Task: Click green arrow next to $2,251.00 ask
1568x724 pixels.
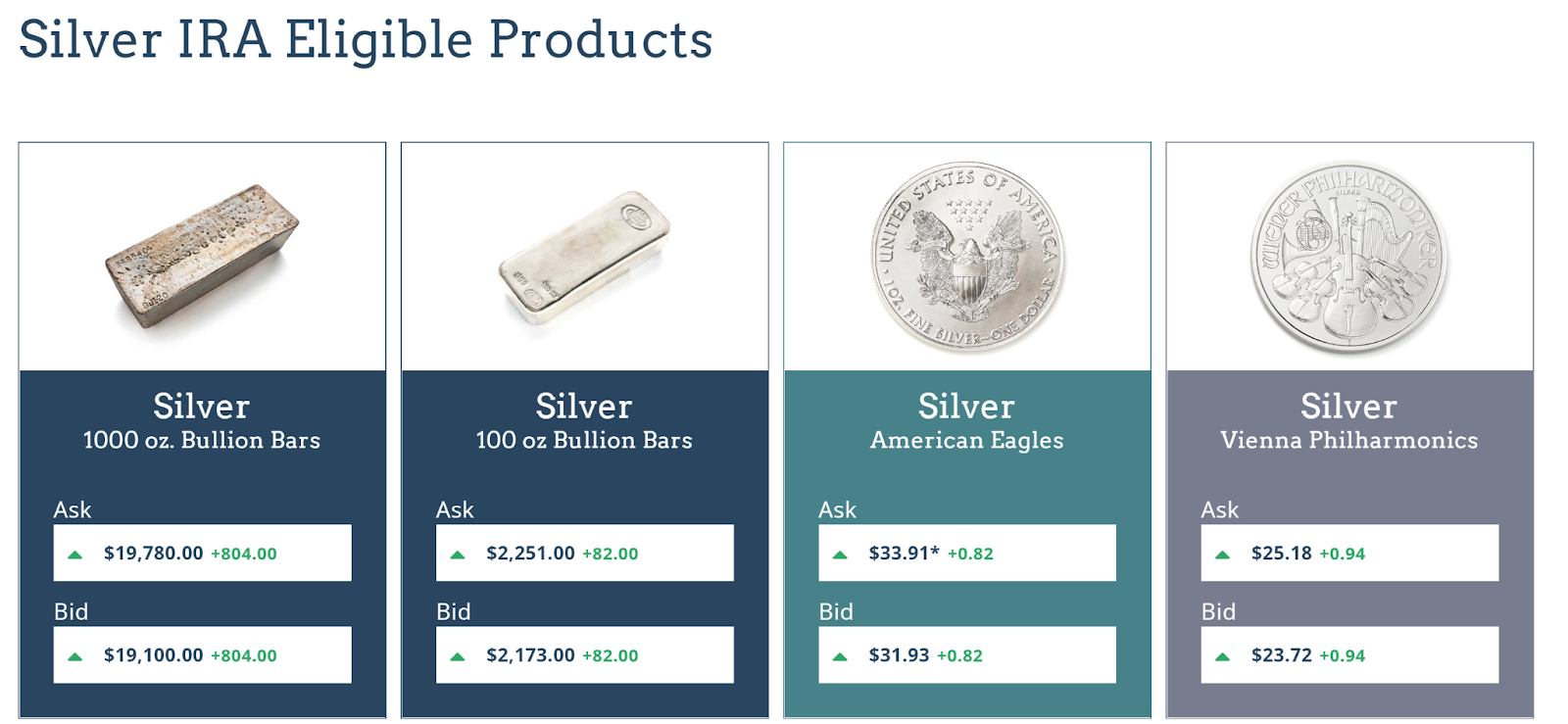Action: coord(457,555)
